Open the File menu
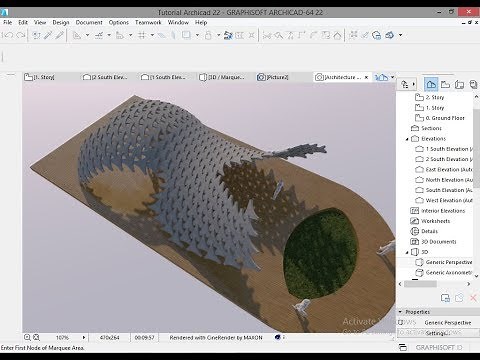The width and height of the screenshot is (480, 360). (7, 22)
